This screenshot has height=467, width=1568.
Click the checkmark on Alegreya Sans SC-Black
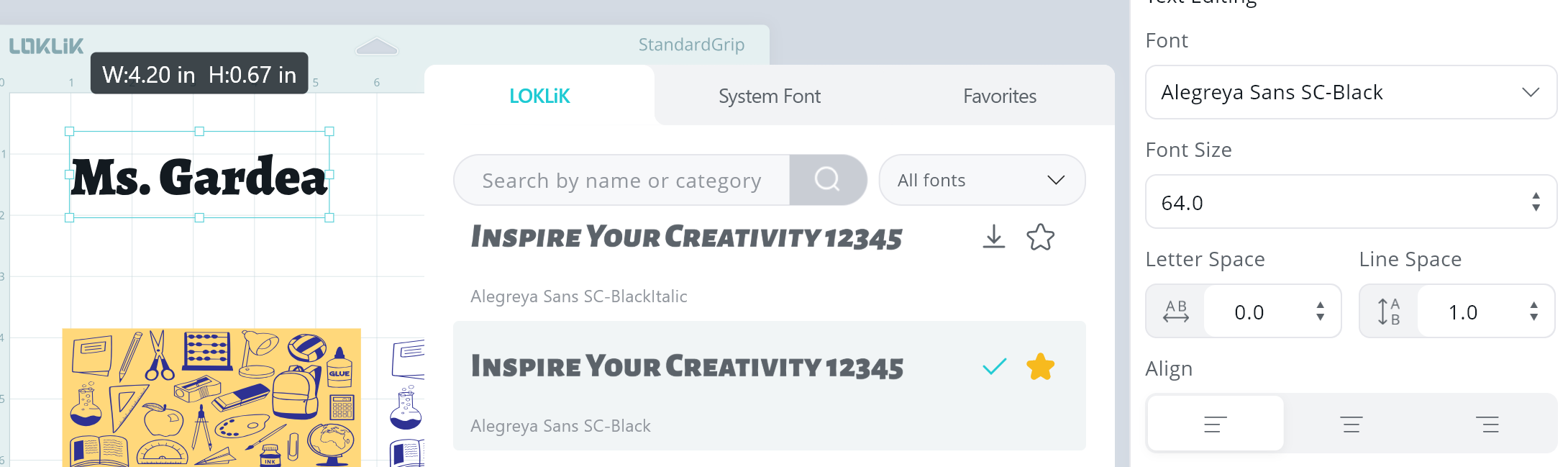click(x=994, y=366)
